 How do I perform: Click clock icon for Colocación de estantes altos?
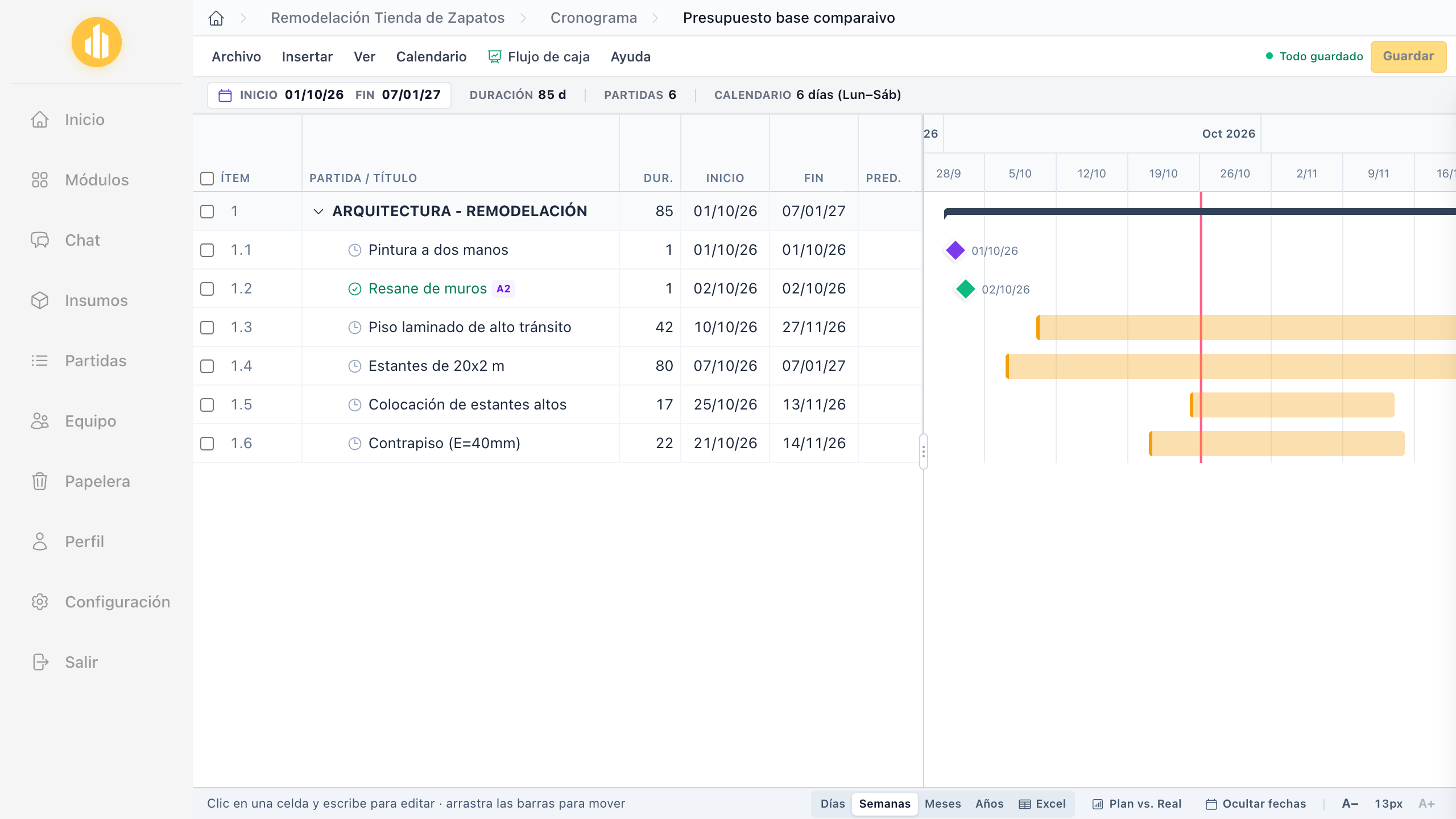point(355,405)
